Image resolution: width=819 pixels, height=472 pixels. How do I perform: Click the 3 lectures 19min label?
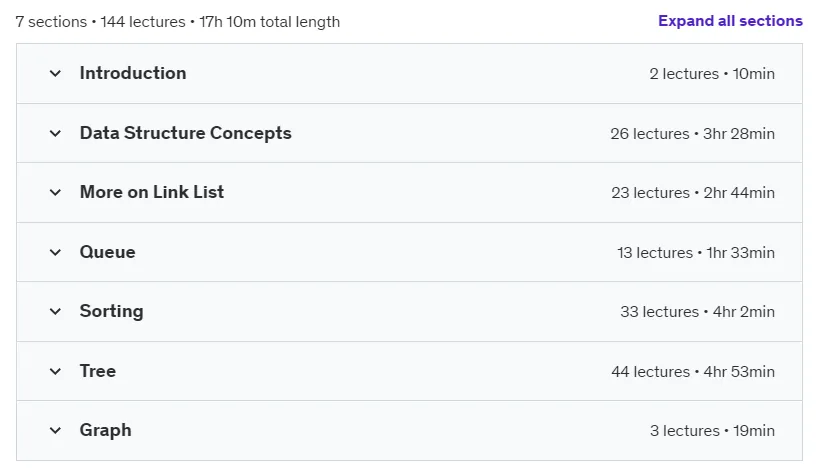(712, 431)
